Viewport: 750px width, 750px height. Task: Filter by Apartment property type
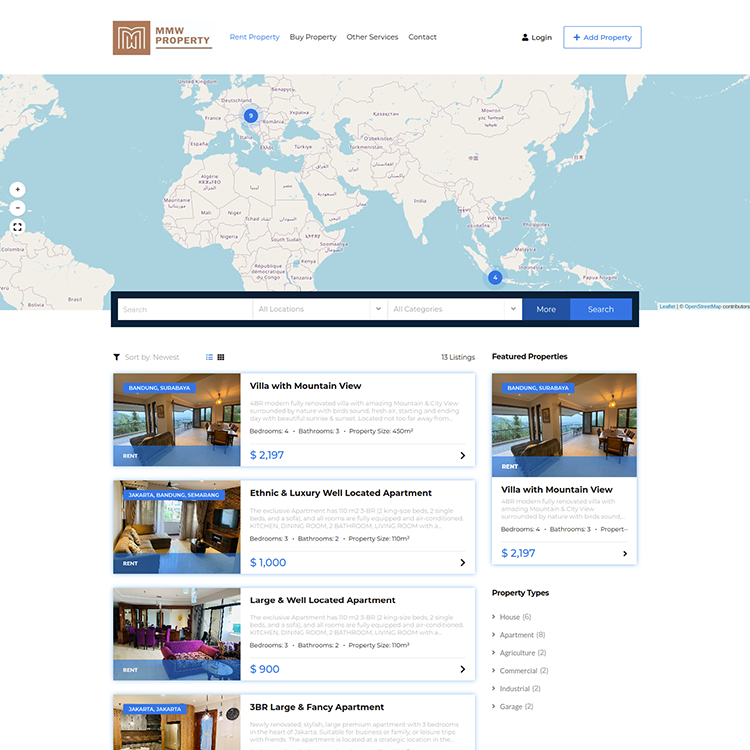pos(517,635)
